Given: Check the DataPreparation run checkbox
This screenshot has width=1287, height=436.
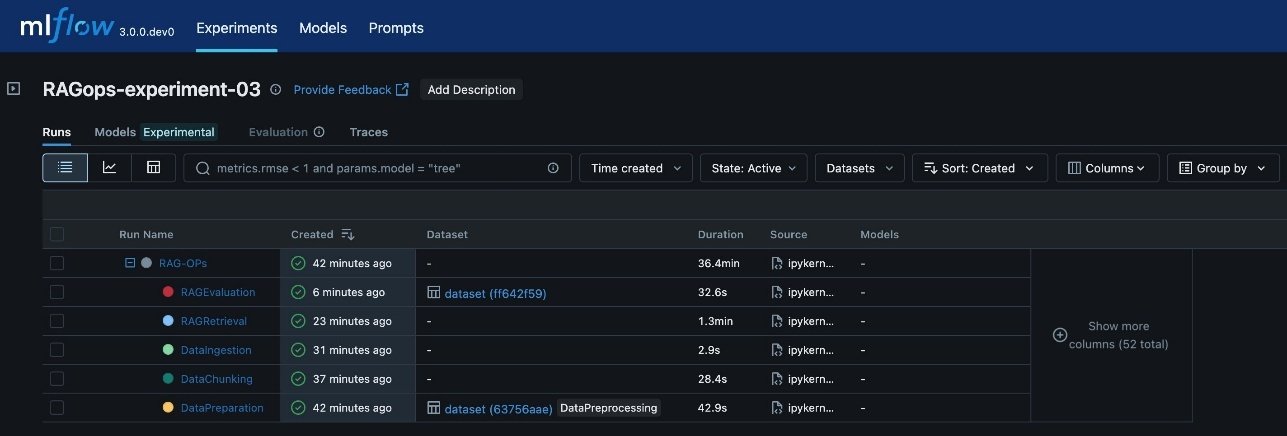Looking at the screenshot, I should pyautogui.click(x=57, y=408).
